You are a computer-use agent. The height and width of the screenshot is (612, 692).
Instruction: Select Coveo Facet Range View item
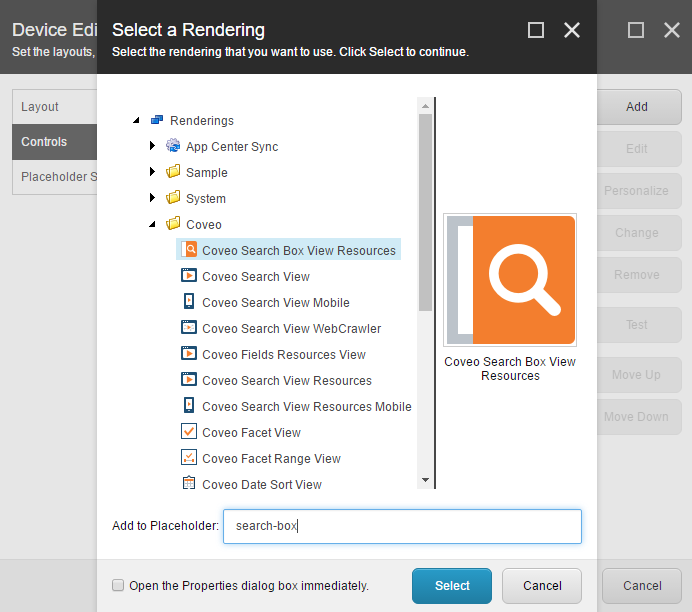tap(271, 459)
